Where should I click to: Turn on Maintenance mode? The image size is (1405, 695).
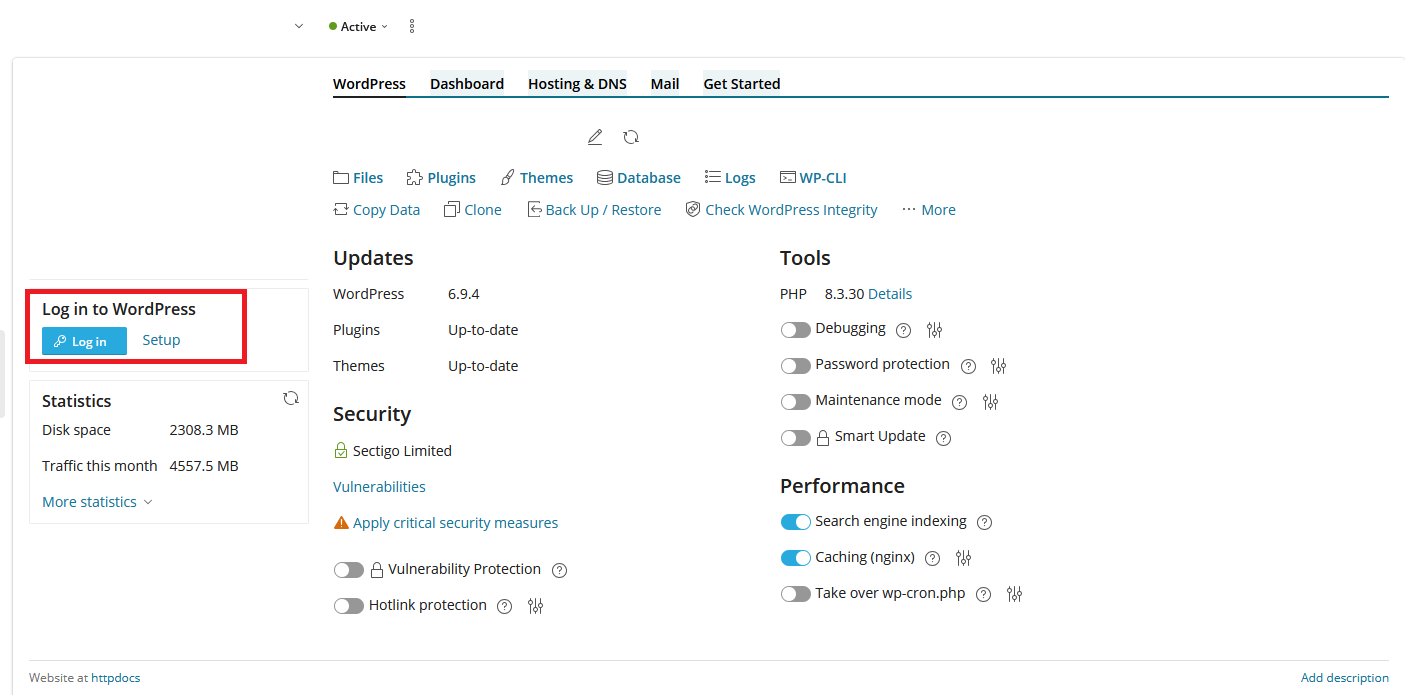pos(795,402)
